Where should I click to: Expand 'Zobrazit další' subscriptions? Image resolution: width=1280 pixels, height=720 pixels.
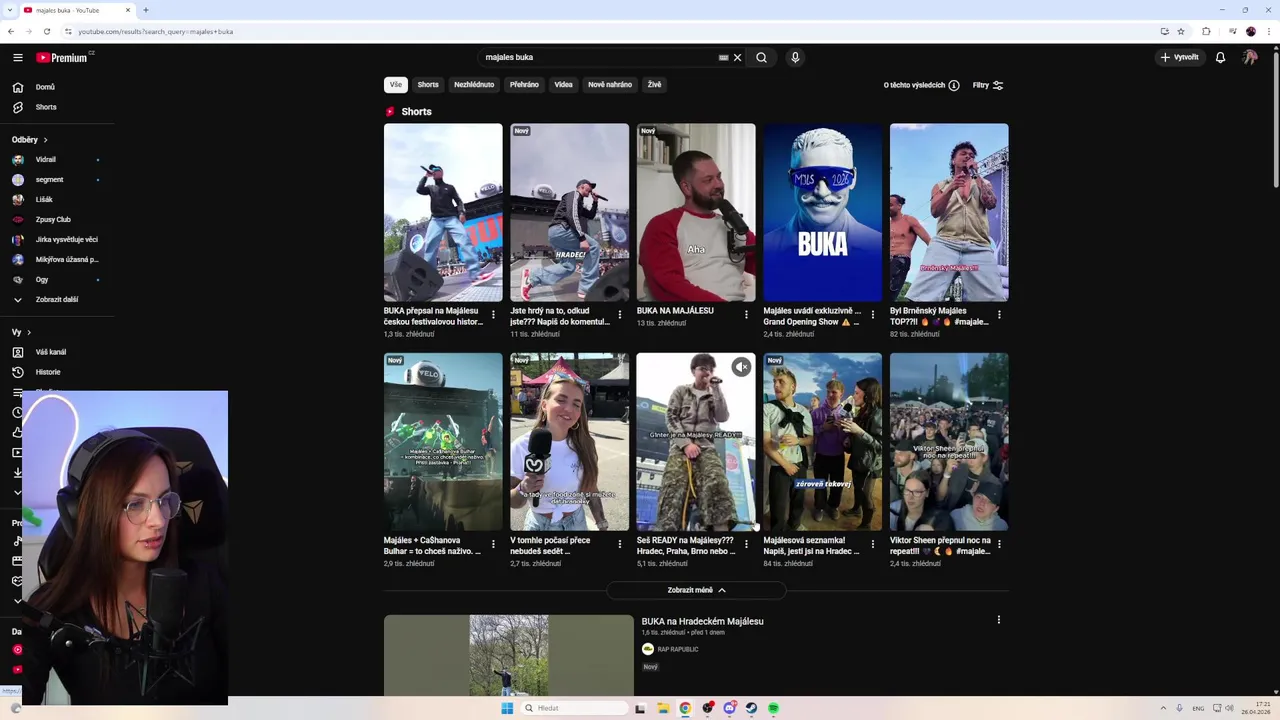tap(57, 300)
